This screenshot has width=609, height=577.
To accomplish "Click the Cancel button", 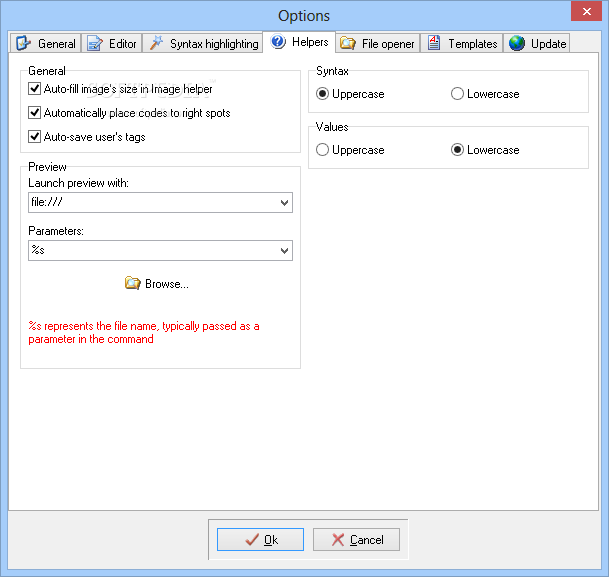I will click(356, 539).
